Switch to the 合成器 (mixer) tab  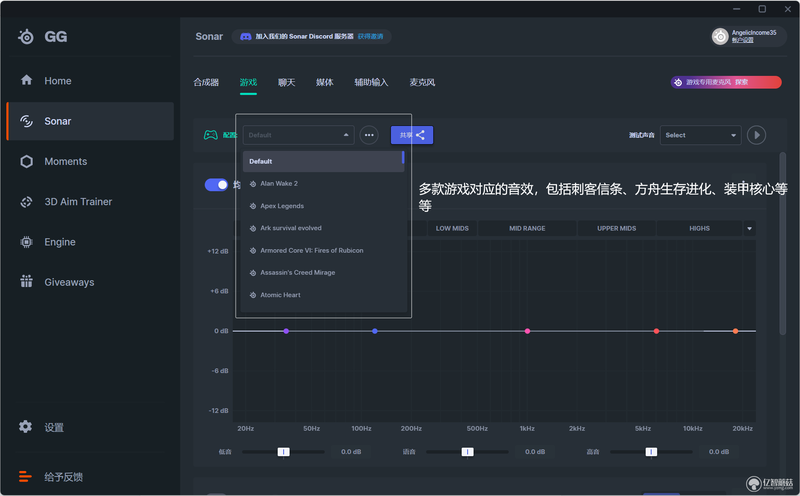(x=206, y=82)
